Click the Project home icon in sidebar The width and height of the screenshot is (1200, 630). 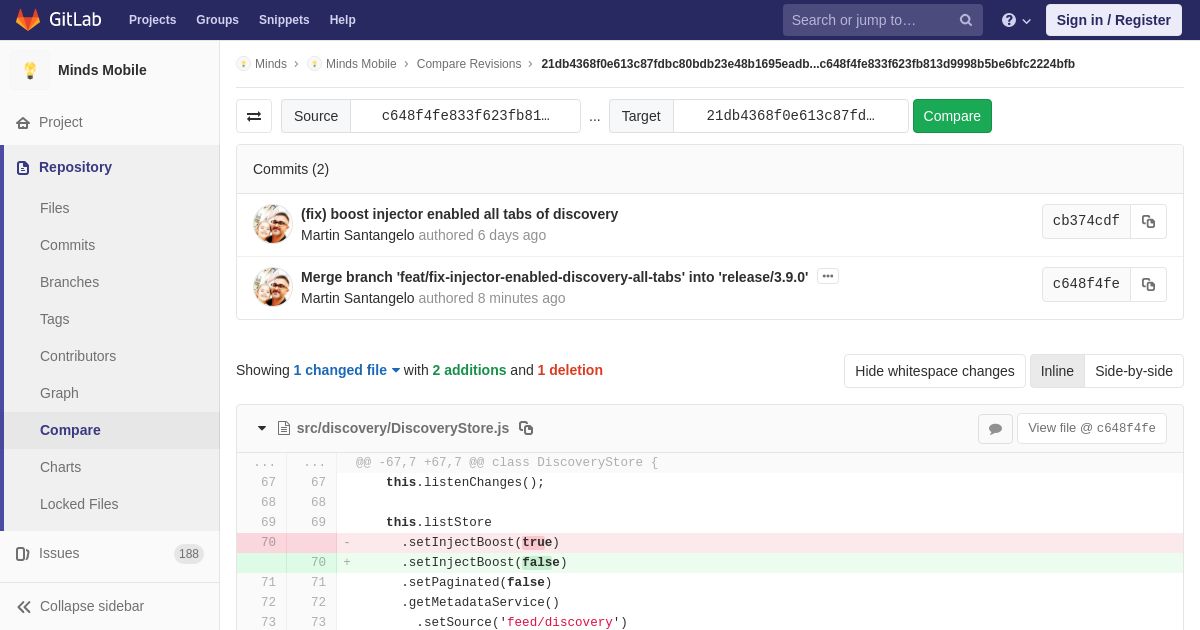click(x=23, y=123)
